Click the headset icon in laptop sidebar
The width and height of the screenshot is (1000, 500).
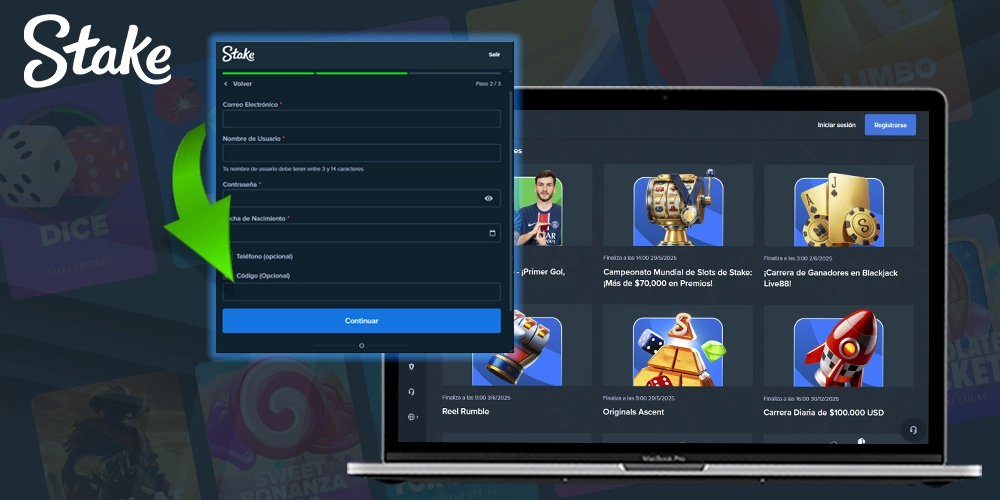coord(411,392)
